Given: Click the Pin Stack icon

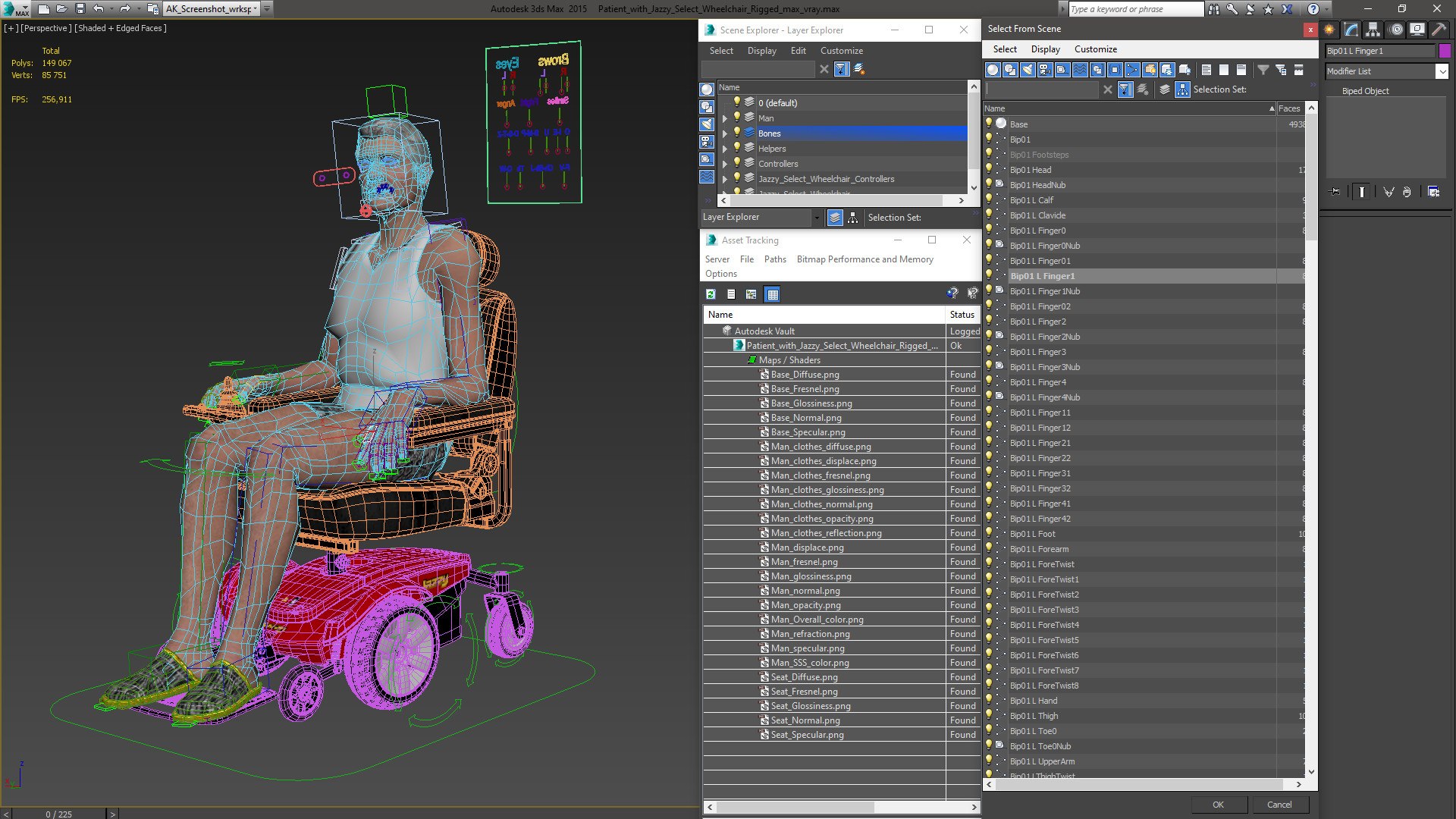Looking at the screenshot, I should (x=1335, y=192).
